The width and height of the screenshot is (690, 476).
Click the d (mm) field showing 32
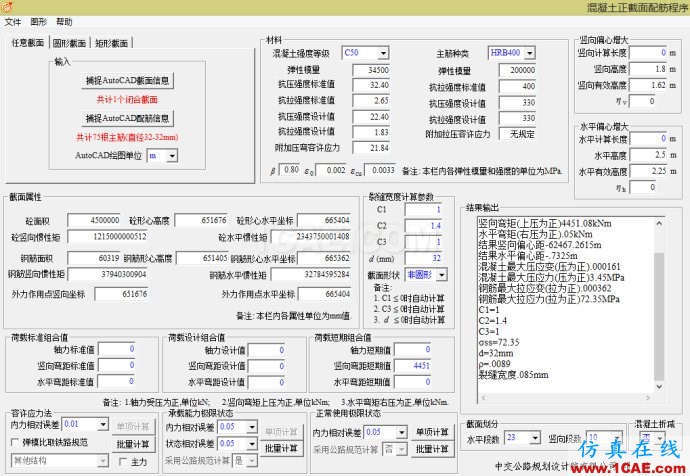point(423,258)
